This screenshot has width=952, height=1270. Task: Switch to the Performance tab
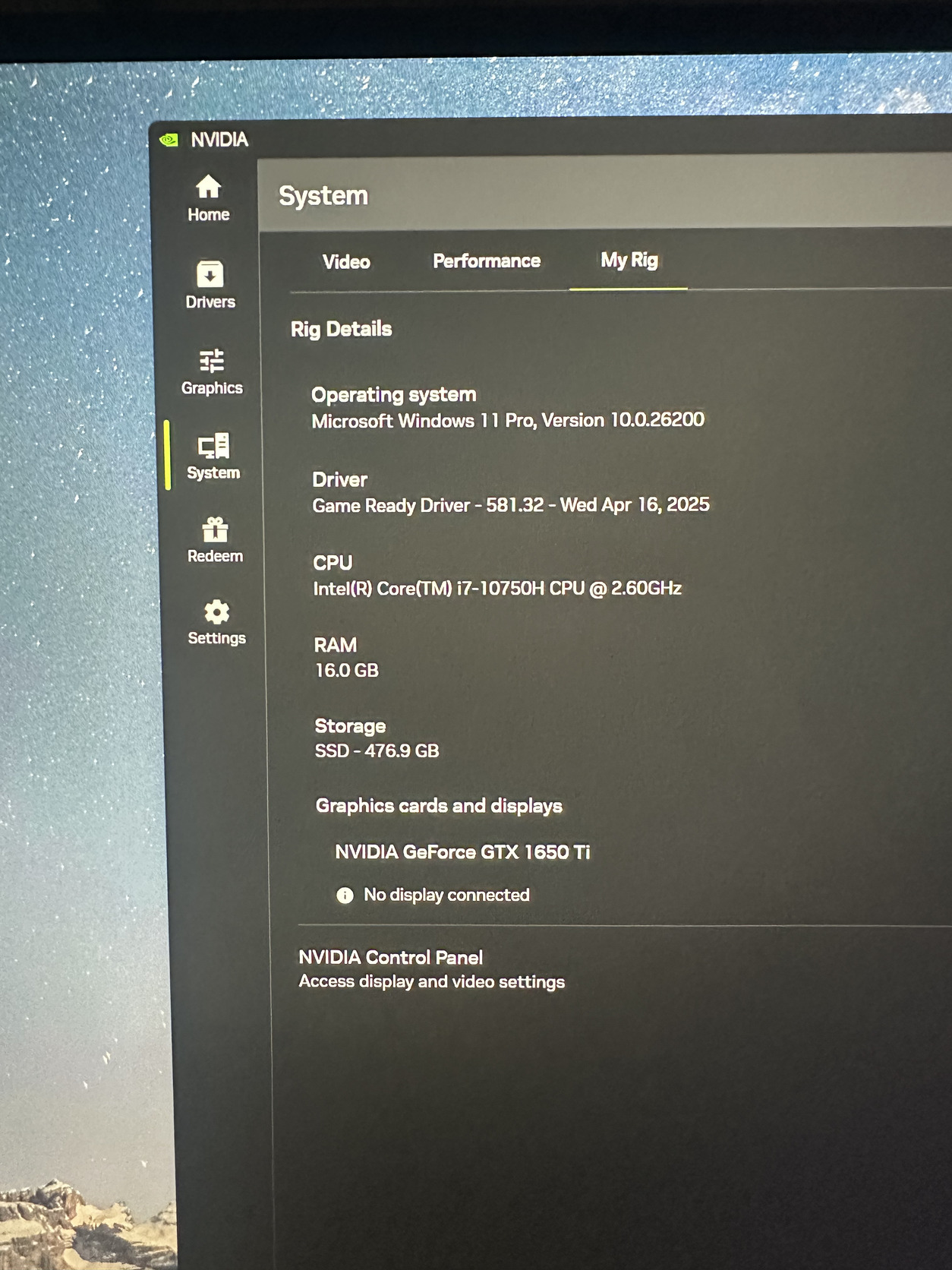click(x=487, y=261)
